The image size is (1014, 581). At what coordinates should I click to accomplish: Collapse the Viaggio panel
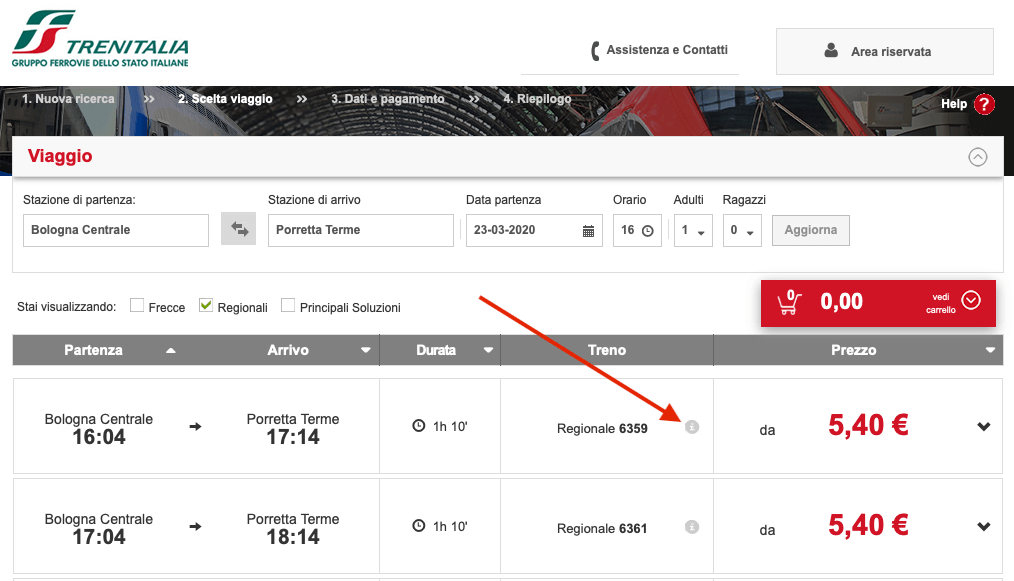[x=978, y=157]
